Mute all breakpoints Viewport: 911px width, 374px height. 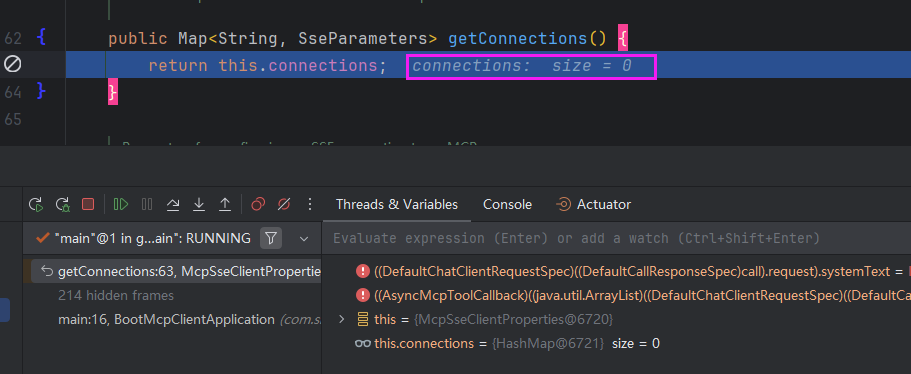tap(284, 204)
